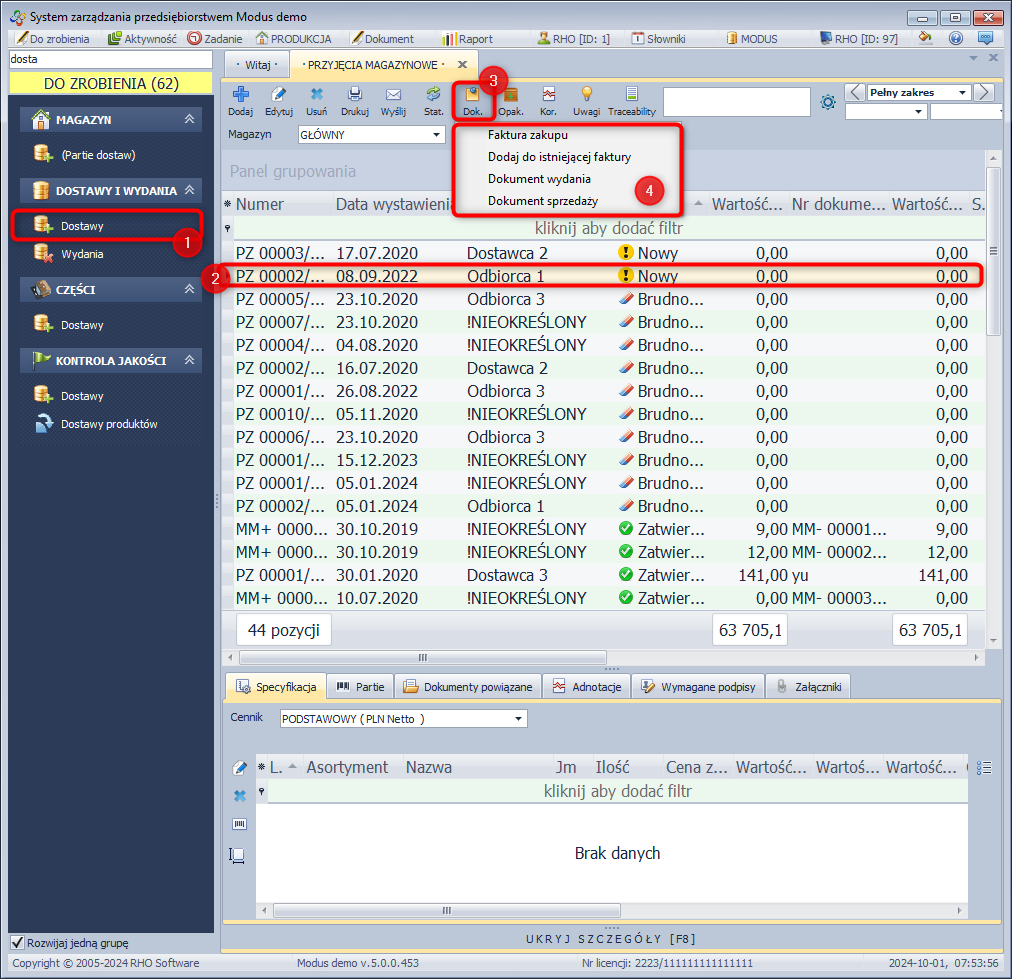The width and height of the screenshot is (1012, 979).
Task: Click the Uwagi lightbulb icon
Action: (x=587, y=96)
